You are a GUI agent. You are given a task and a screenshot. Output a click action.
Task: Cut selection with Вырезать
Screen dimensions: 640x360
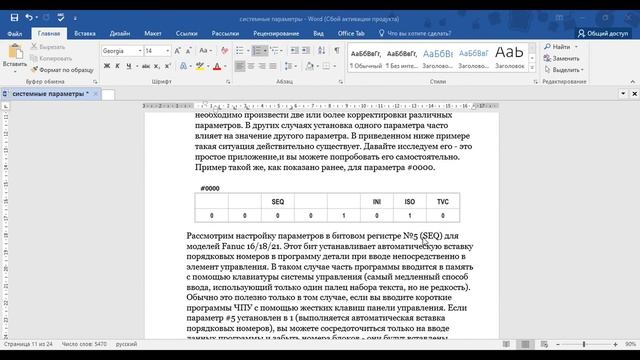pos(48,47)
